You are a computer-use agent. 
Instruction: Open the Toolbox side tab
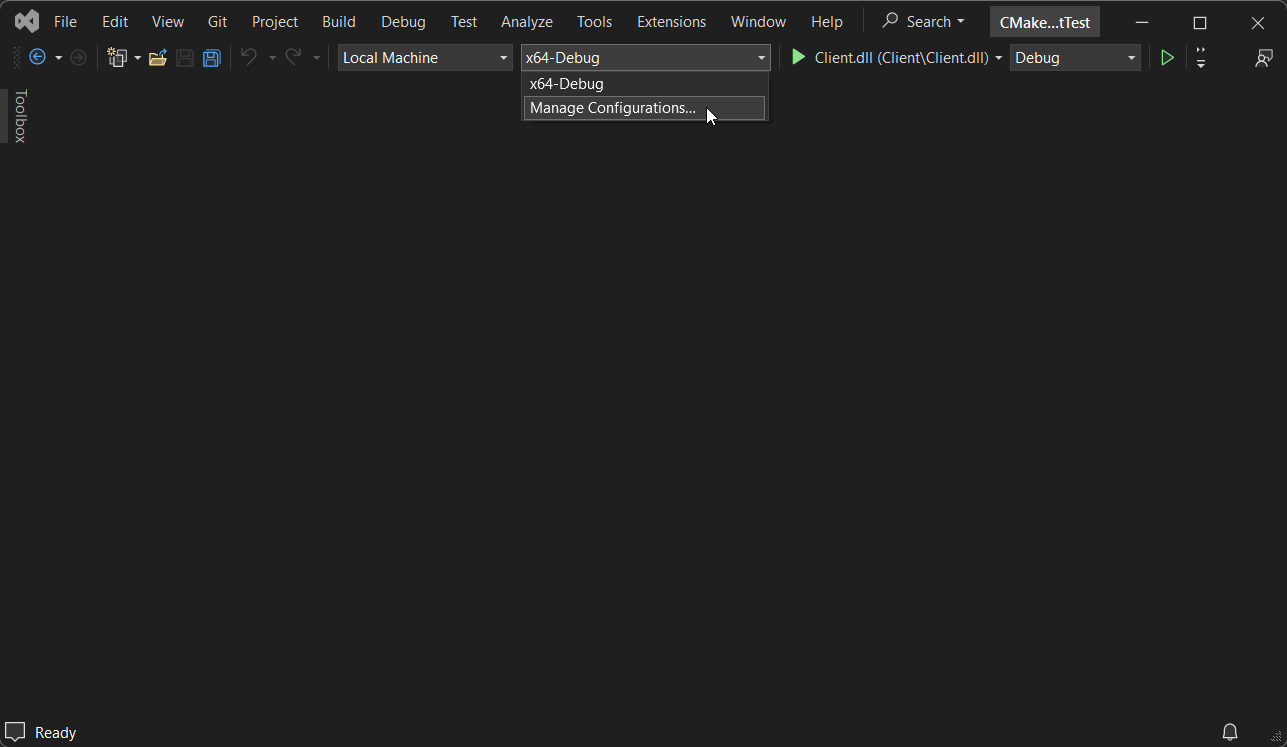click(x=19, y=116)
